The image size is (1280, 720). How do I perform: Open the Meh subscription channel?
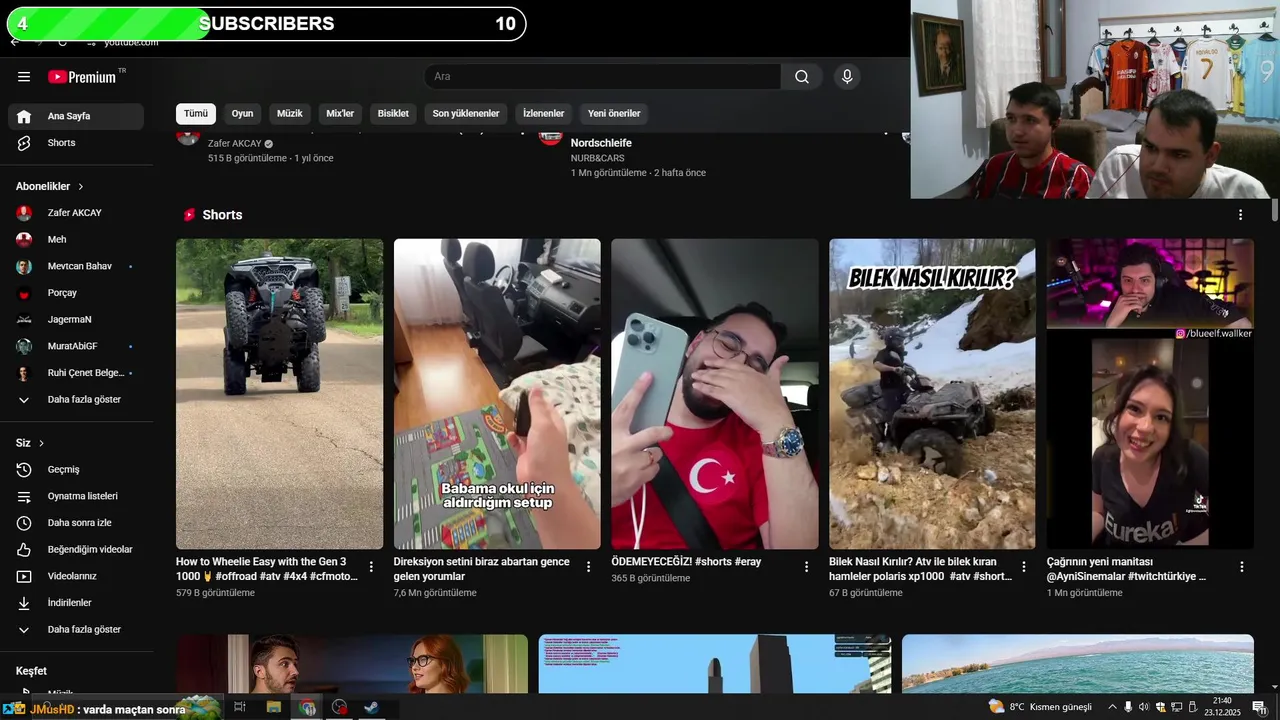pyautogui.click(x=76, y=240)
